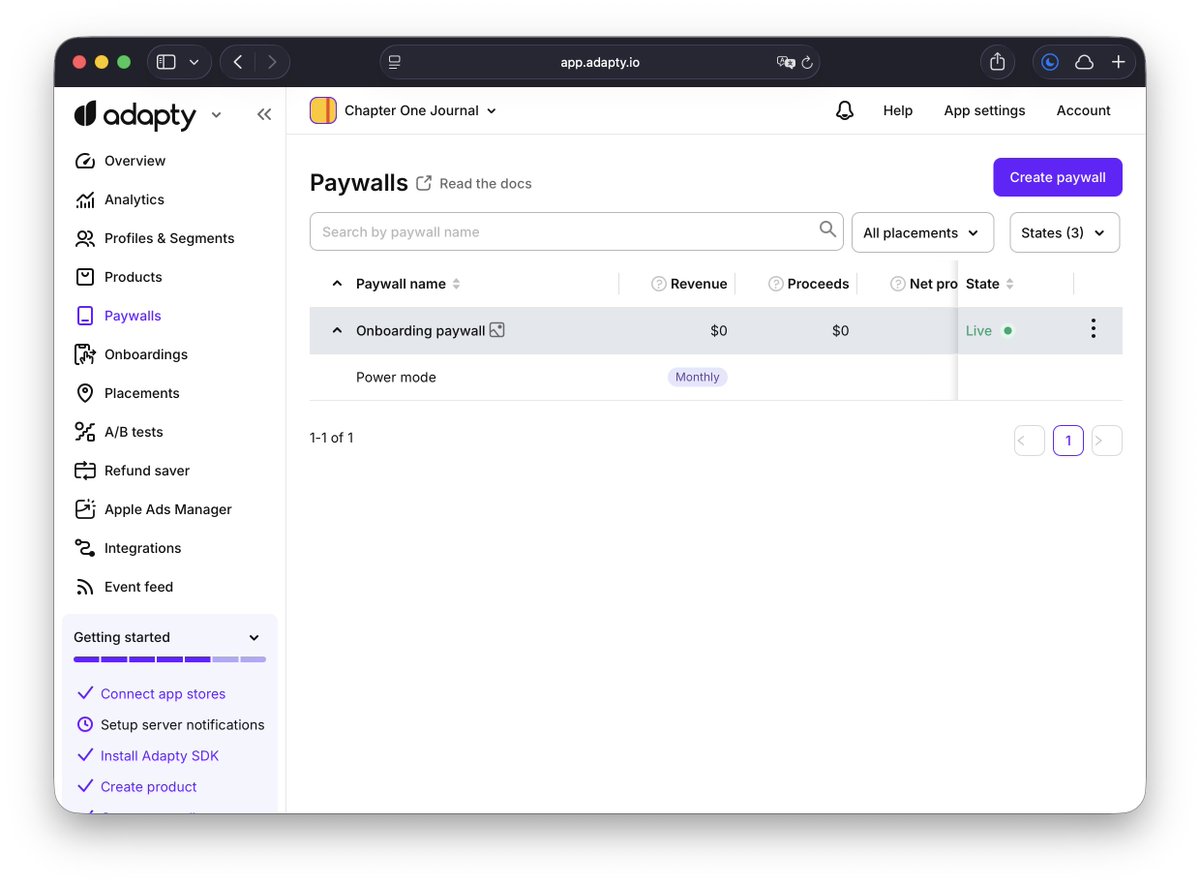Click the Chapter One Journal app icon
Viewport: 1200px width, 885px height.
(323, 111)
